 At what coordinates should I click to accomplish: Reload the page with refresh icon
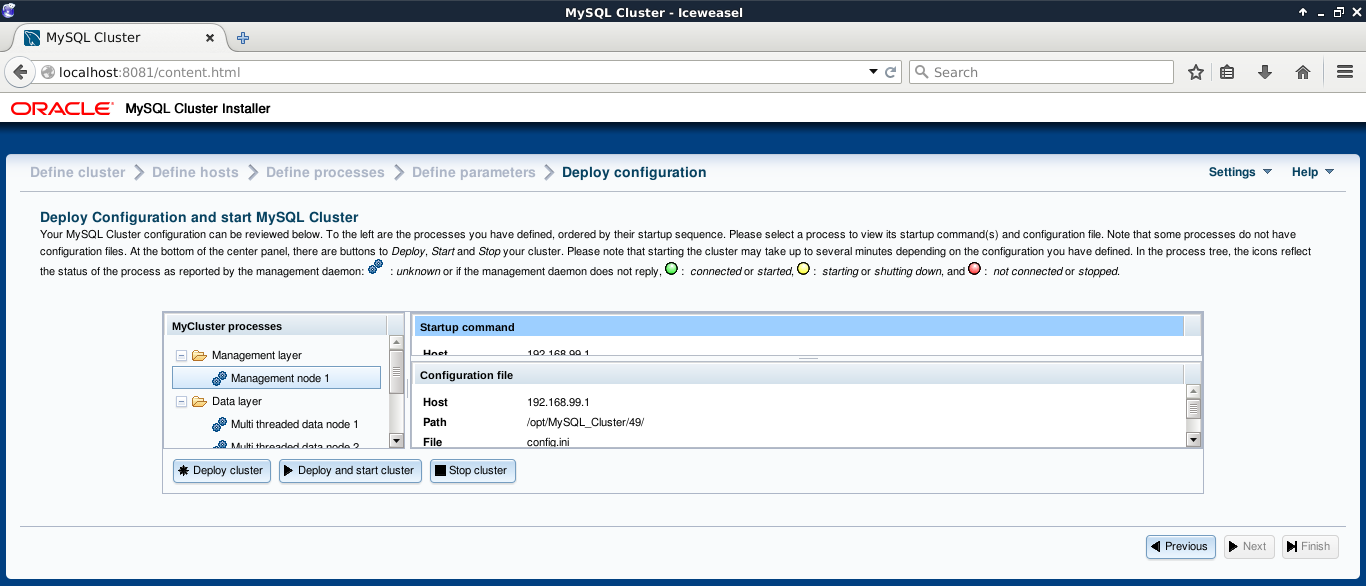[x=891, y=72]
